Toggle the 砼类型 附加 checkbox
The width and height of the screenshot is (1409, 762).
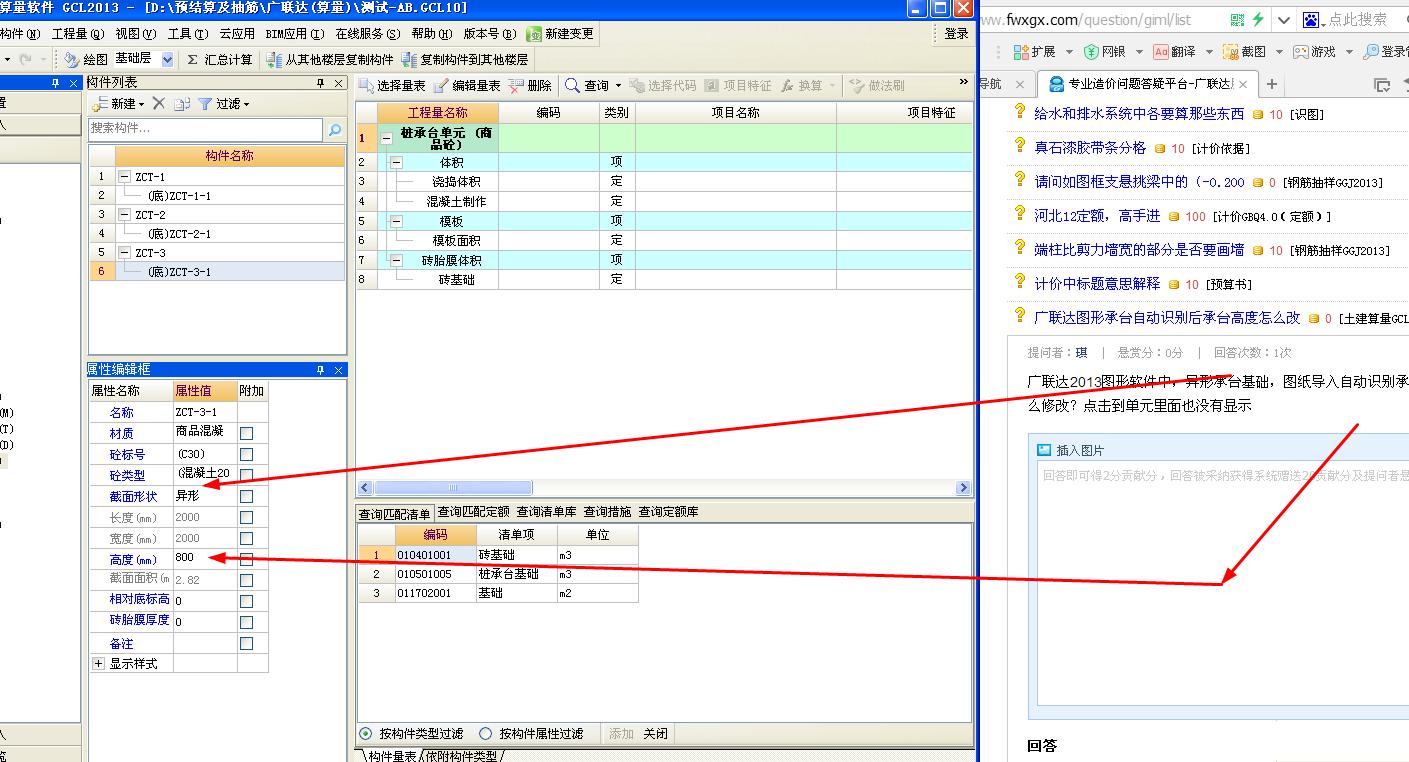click(x=247, y=475)
